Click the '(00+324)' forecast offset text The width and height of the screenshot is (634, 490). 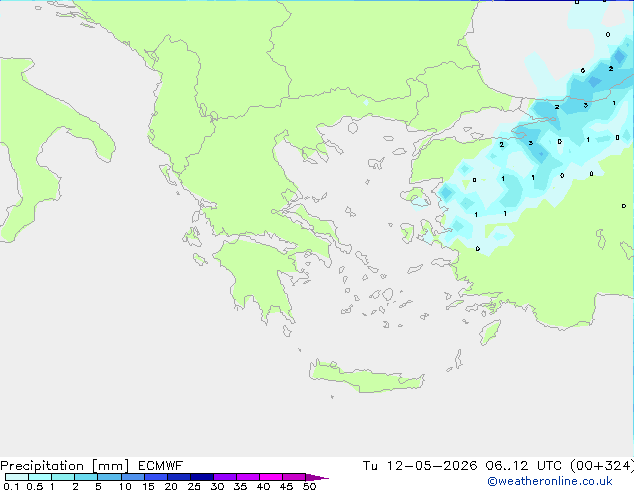coord(602,466)
